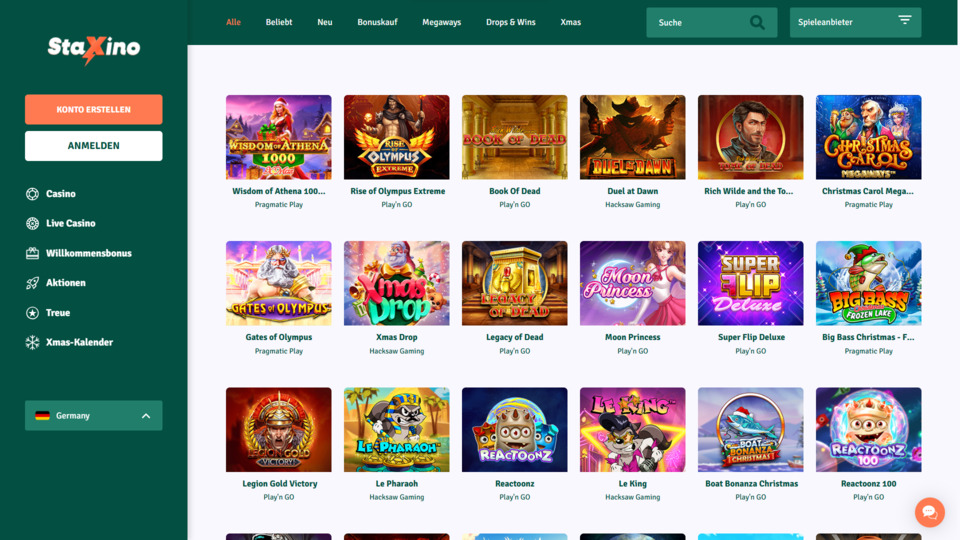This screenshot has width=960, height=540.
Task: Open the Drops & Wins category
Action: [511, 22]
